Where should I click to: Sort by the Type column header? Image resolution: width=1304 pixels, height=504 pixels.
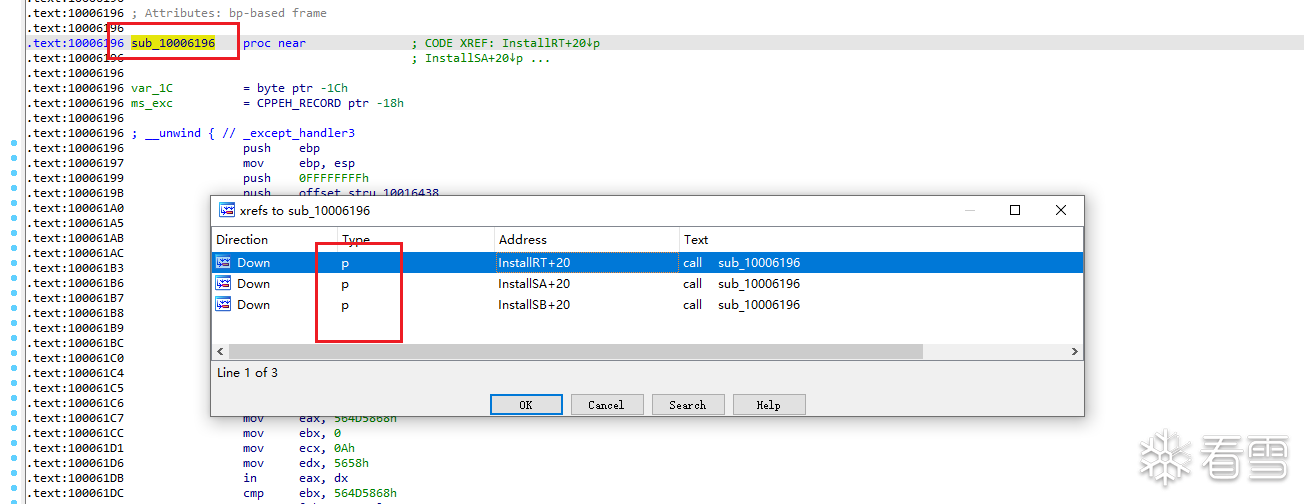[x=356, y=240]
